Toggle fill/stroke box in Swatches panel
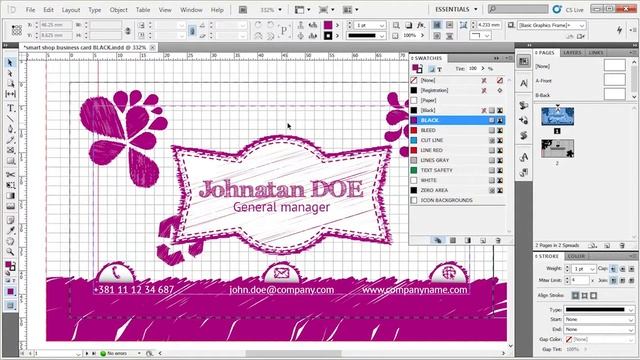This screenshot has height=360, width=640. tap(417, 69)
